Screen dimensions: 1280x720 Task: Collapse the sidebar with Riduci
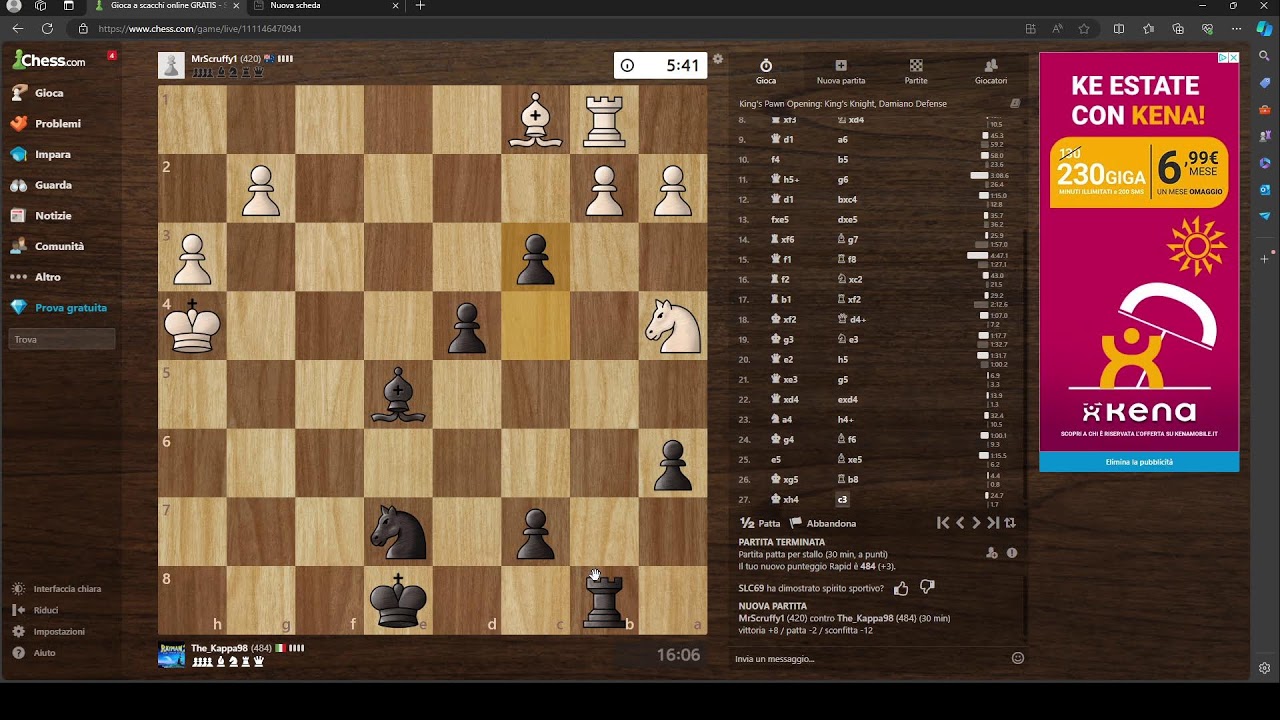(35, 610)
